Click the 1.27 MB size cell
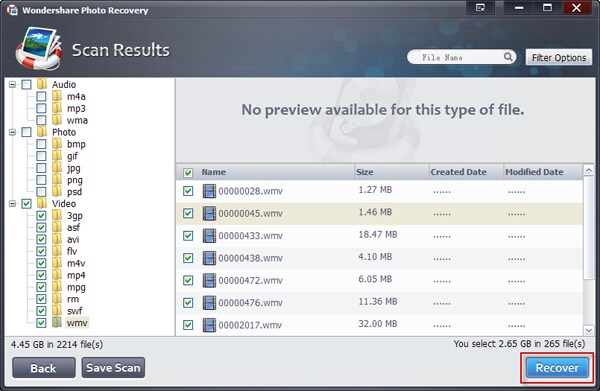 [375, 190]
